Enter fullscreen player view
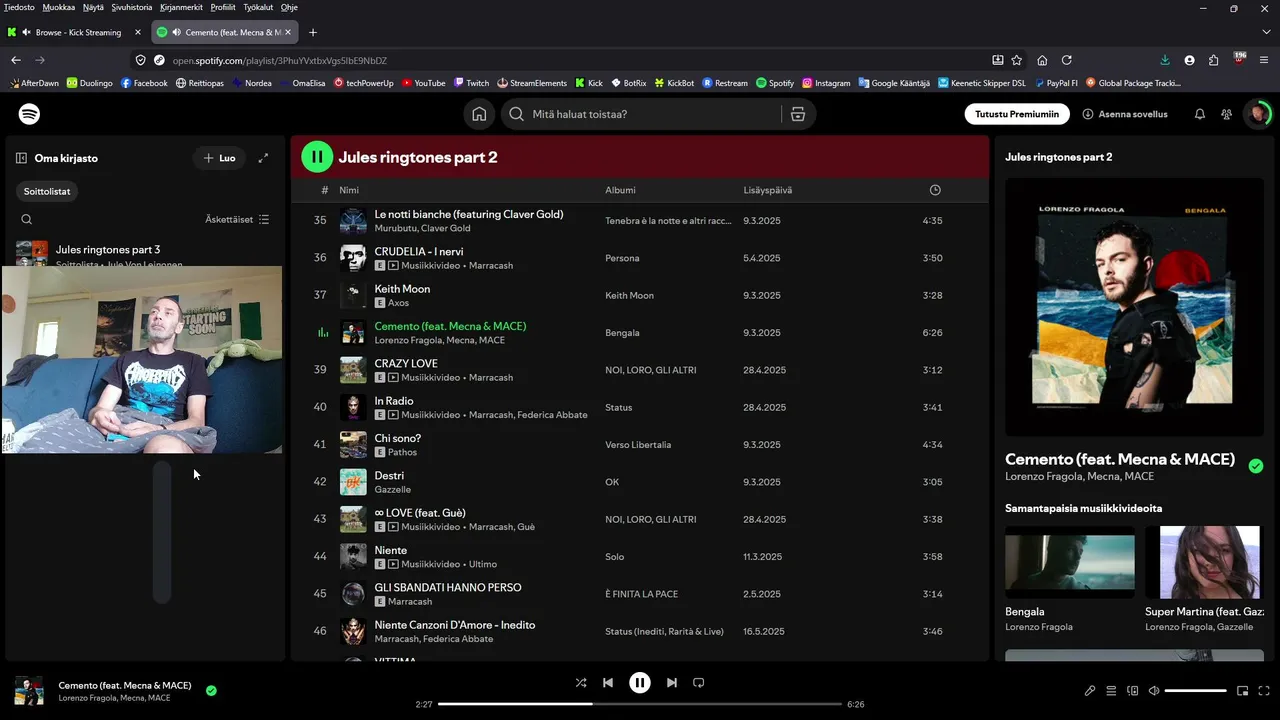This screenshot has width=1280, height=720. [1265, 690]
